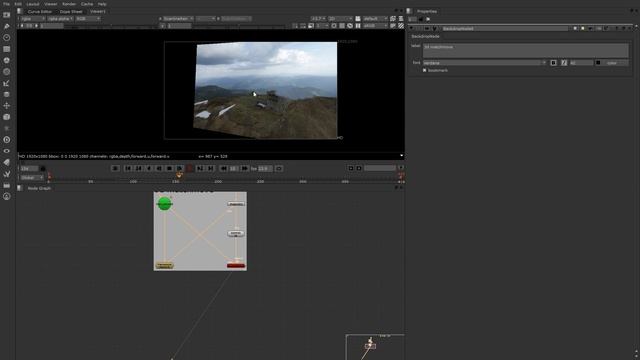Click the backdrop label color swatch
The width and height of the screenshot is (640, 360).
[x=598, y=63]
